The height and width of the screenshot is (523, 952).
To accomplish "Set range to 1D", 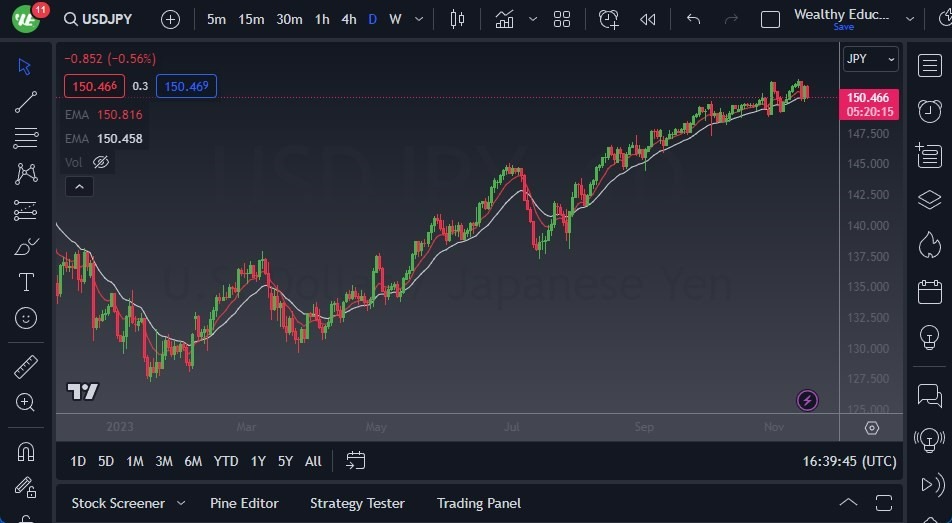I will click(78, 461).
